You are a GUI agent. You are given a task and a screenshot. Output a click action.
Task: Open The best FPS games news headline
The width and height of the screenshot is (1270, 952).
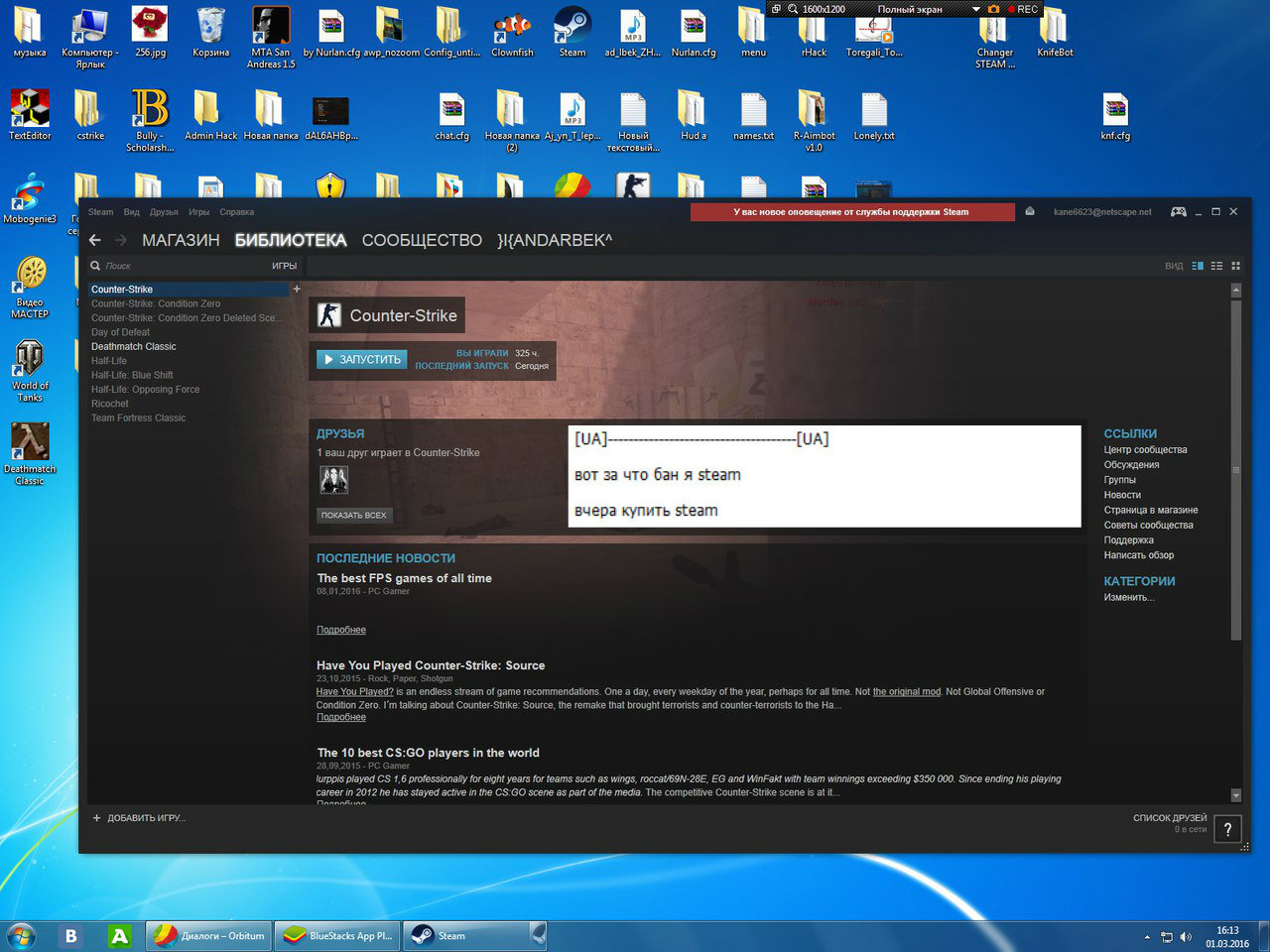pos(404,578)
